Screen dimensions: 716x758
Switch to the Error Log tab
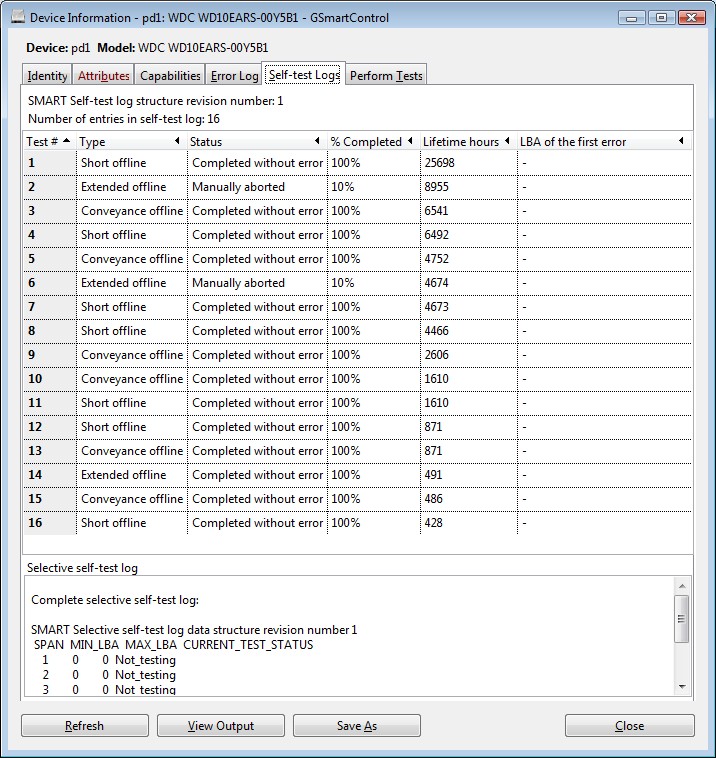(x=234, y=75)
